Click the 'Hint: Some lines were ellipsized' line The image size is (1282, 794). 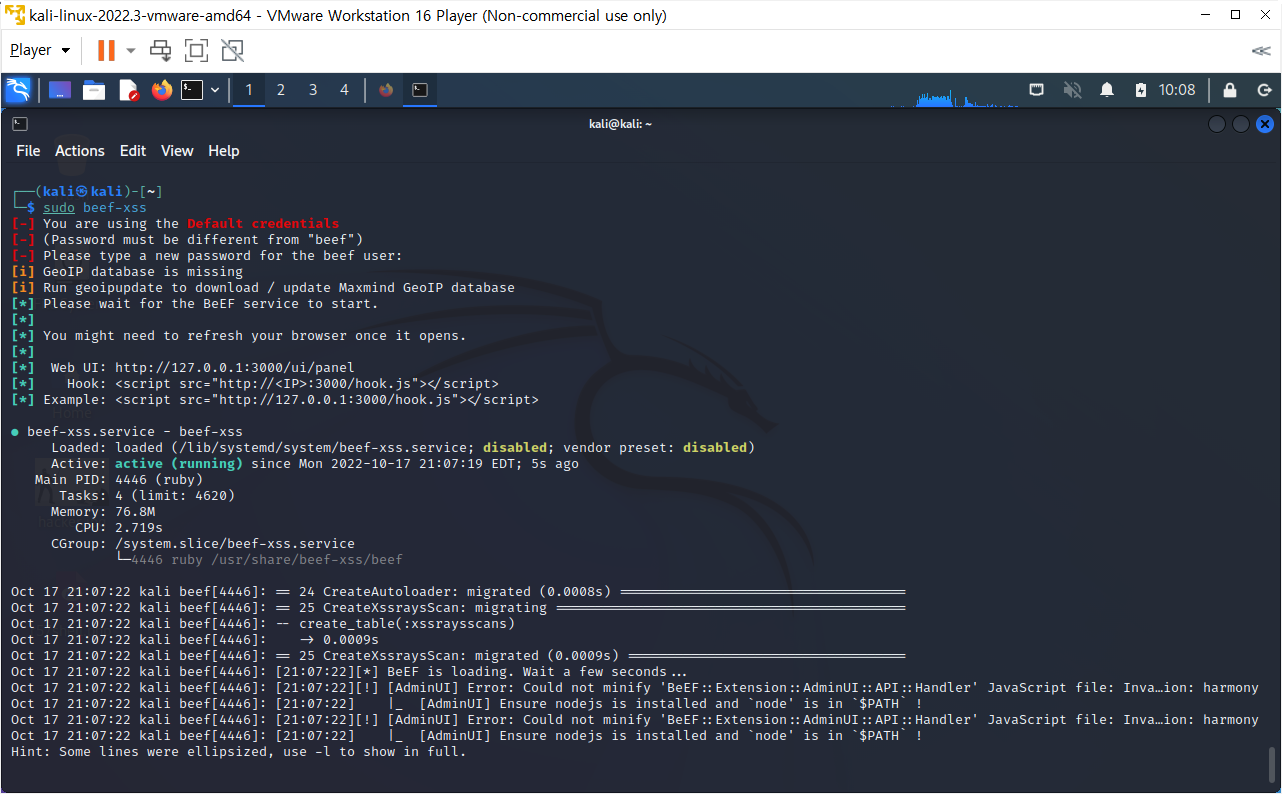(239, 752)
